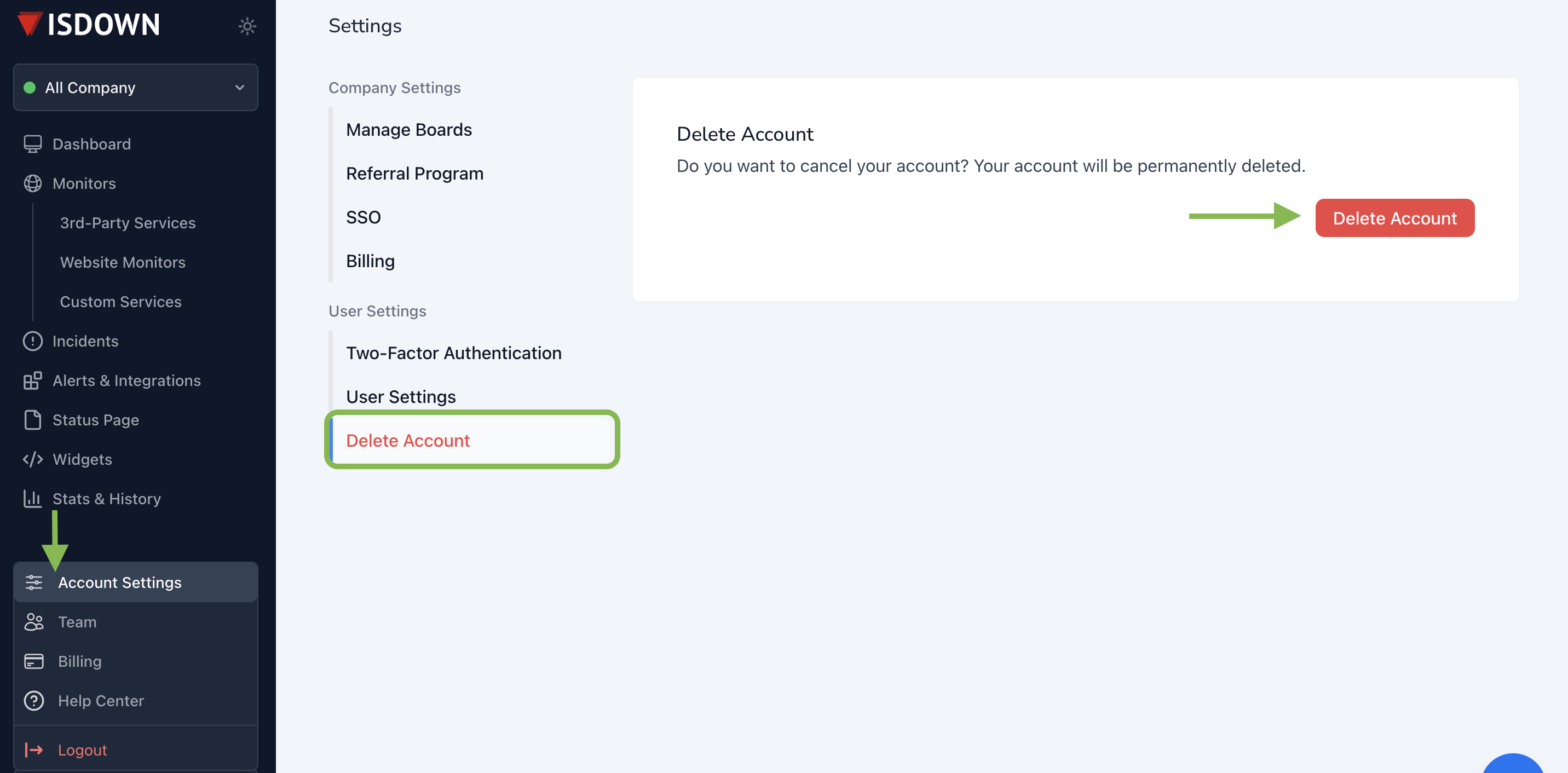Click the Widgets code icon
This screenshot has height=773, width=1568.
32,459
